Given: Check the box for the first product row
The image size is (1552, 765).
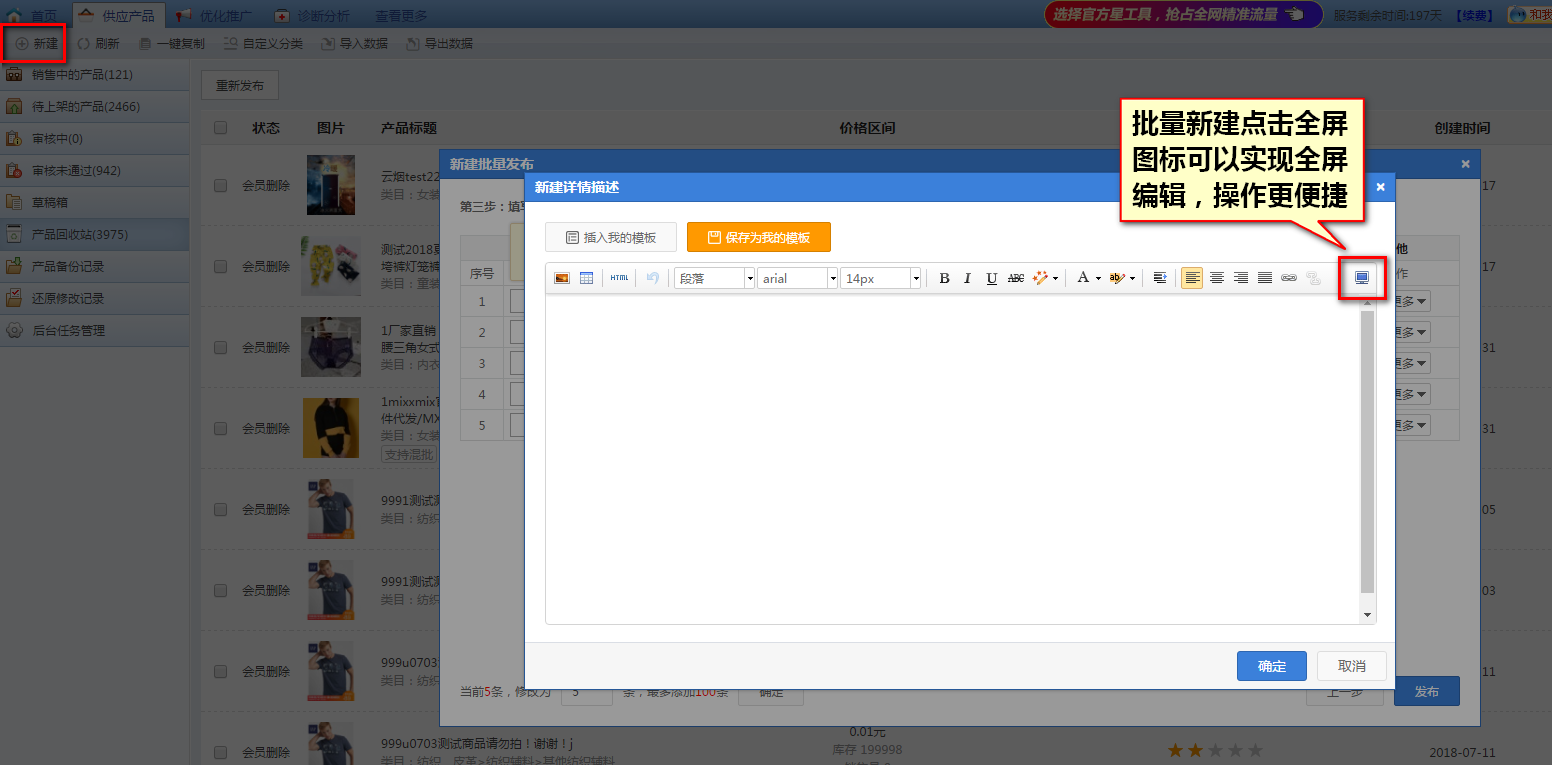Looking at the screenshot, I should (221, 185).
